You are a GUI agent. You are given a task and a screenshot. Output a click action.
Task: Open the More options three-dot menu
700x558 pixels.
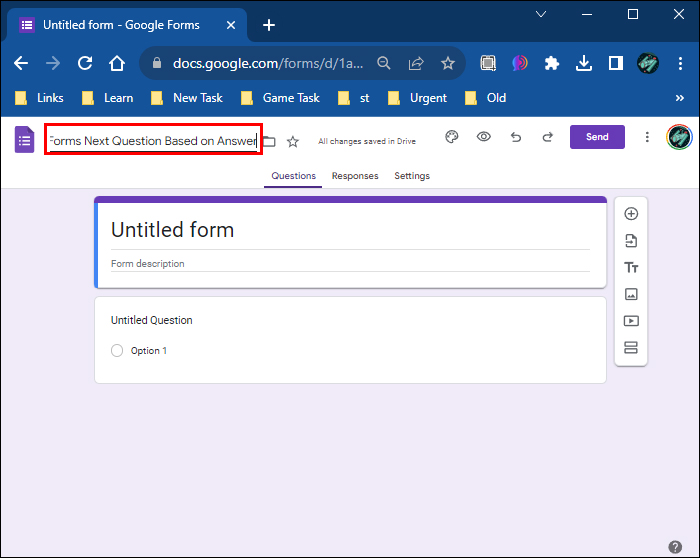point(647,137)
